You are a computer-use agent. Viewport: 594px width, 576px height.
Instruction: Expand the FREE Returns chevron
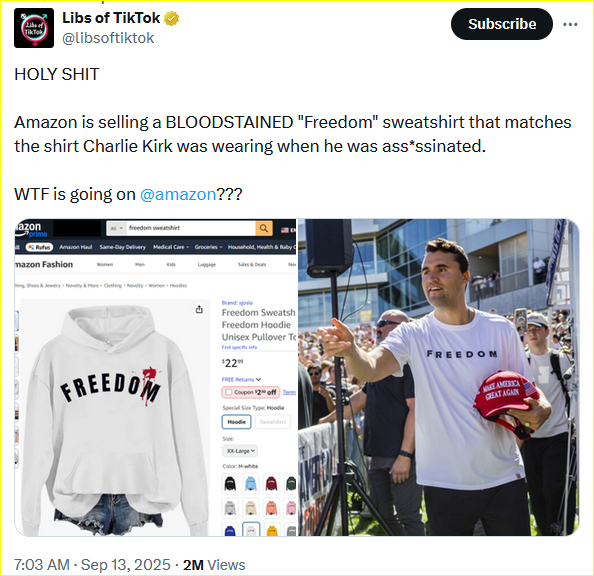[258, 379]
